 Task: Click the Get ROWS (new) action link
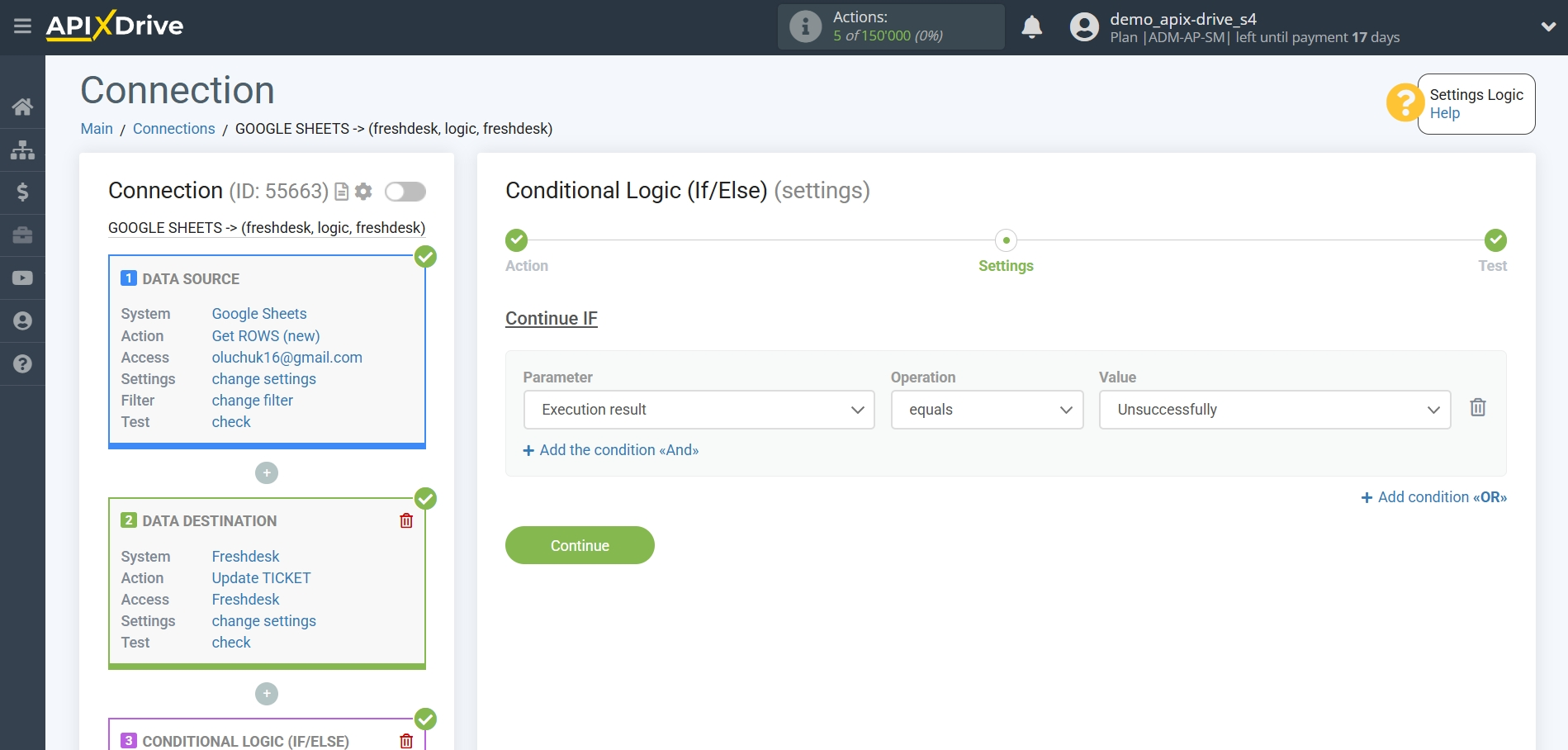point(265,336)
